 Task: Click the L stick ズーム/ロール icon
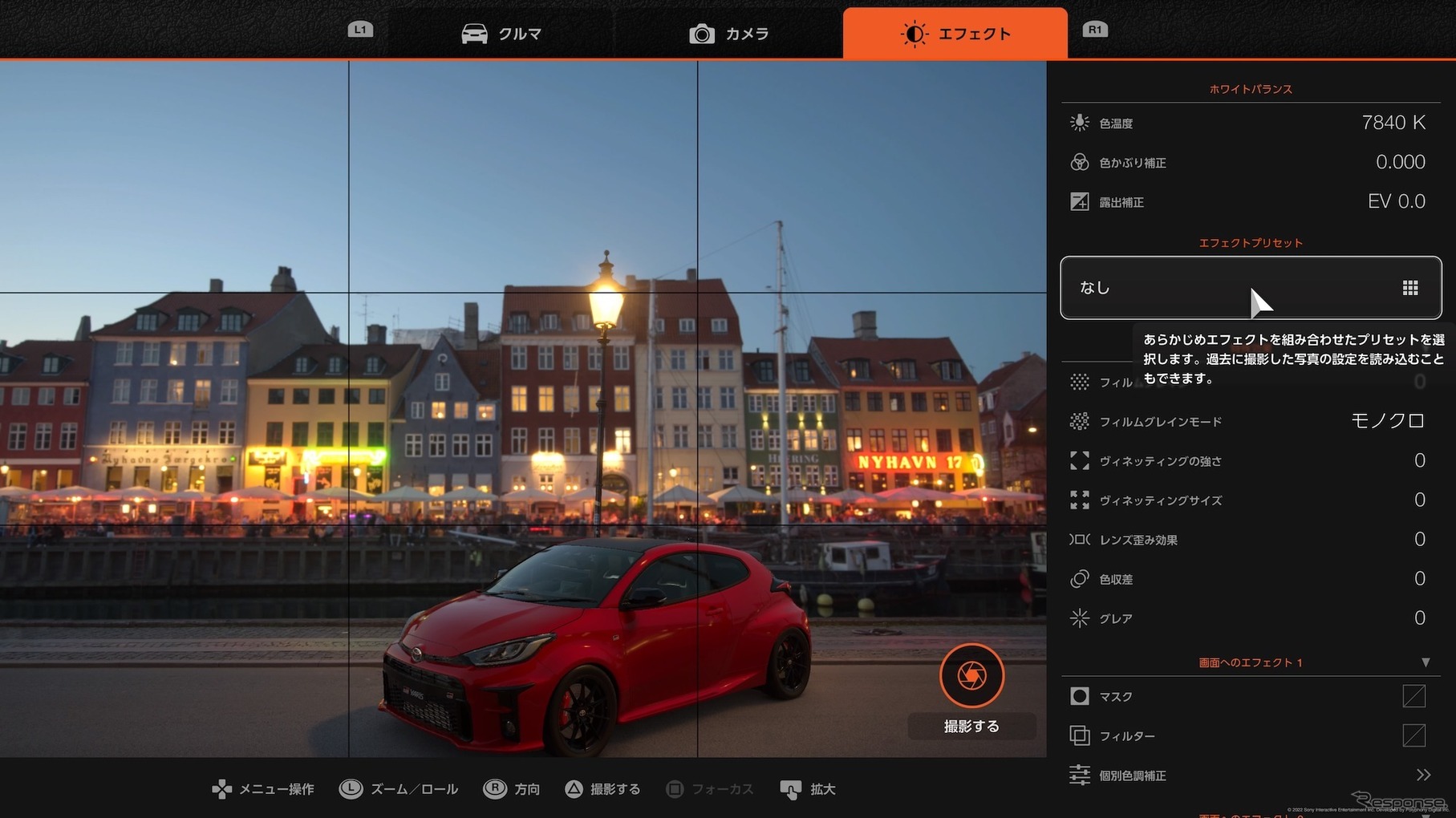(351, 789)
